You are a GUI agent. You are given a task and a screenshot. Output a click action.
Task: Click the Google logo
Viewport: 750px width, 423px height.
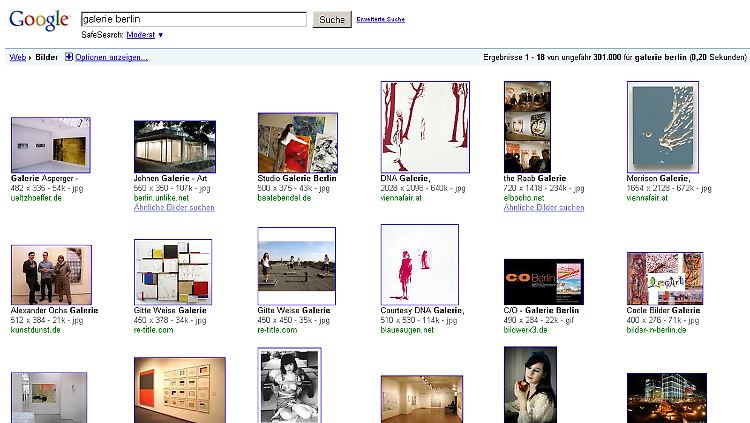(x=40, y=20)
